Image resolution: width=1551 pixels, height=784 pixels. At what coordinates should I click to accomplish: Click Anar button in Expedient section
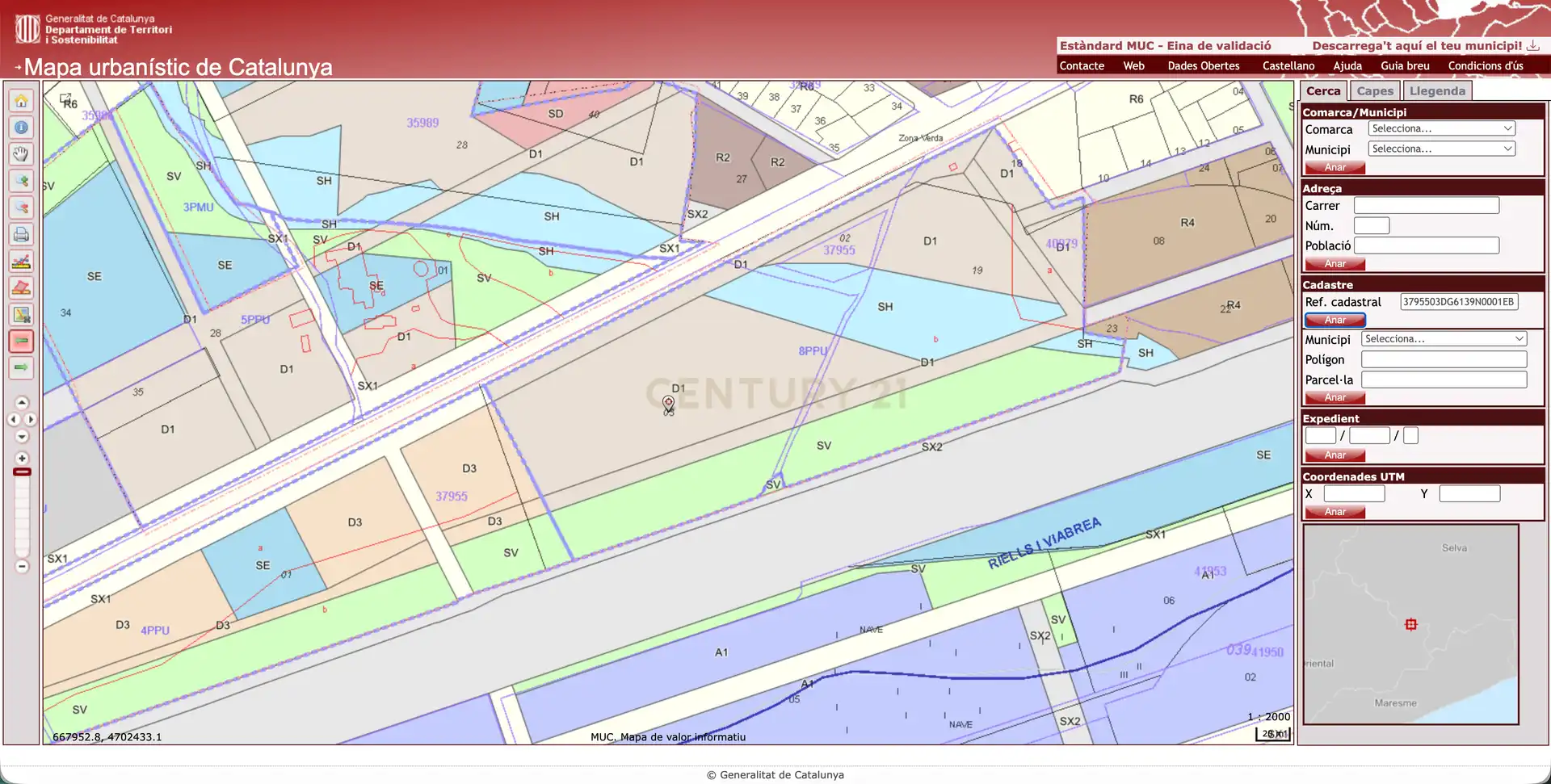tap(1335, 455)
